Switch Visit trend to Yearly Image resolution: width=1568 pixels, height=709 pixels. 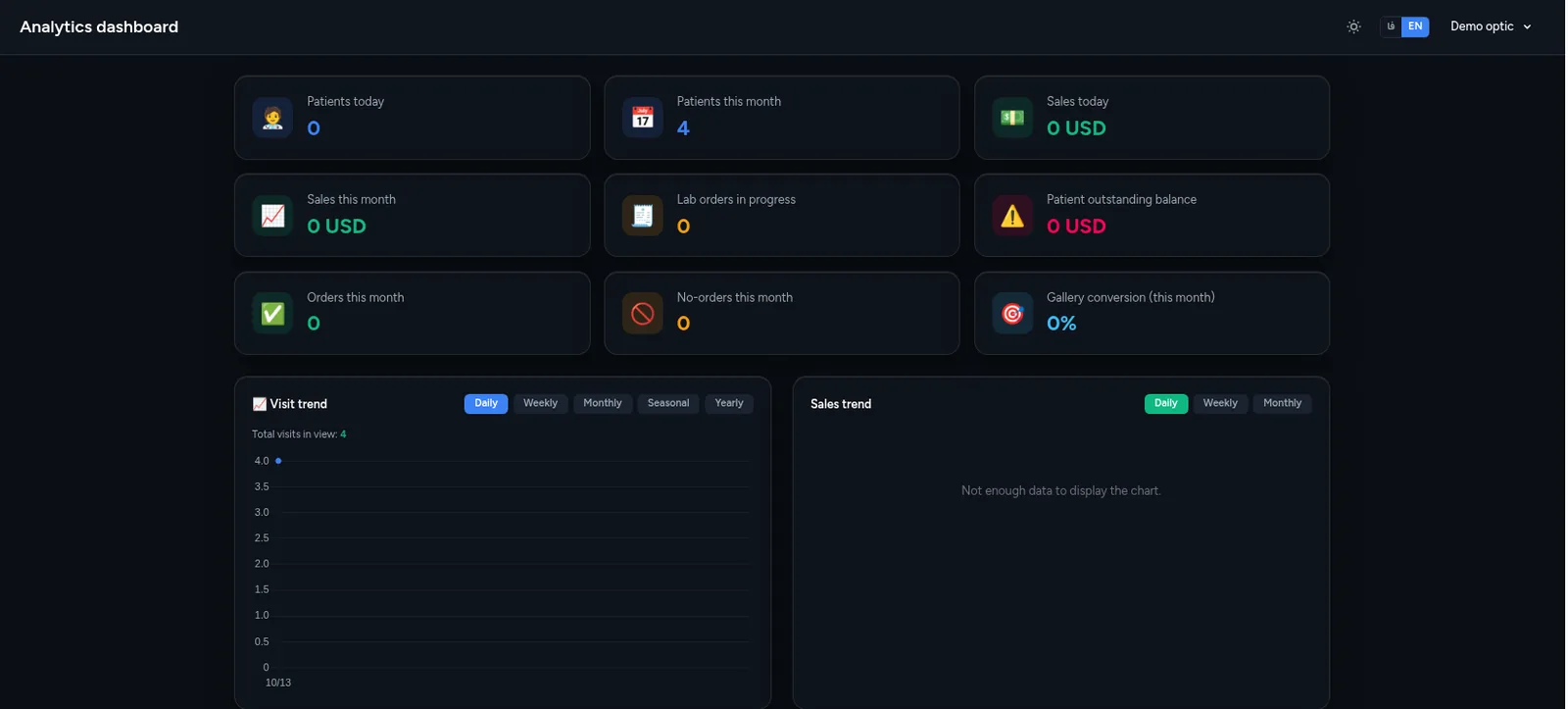click(x=729, y=403)
